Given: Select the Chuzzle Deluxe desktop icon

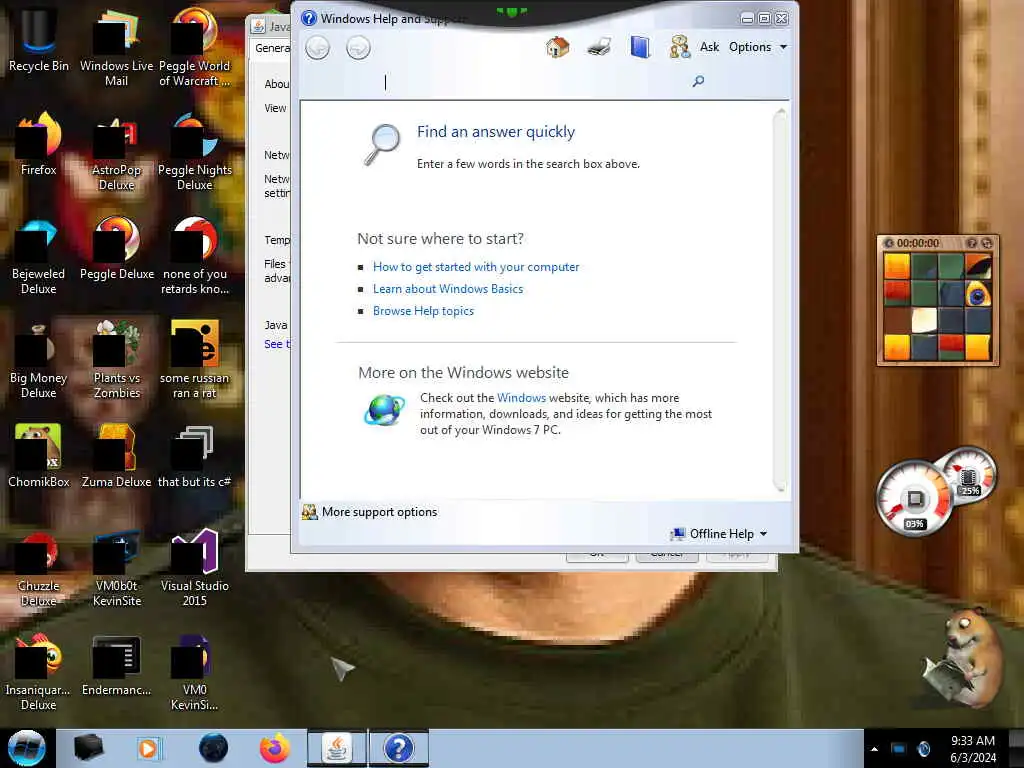Looking at the screenshot, I should 39,568.
